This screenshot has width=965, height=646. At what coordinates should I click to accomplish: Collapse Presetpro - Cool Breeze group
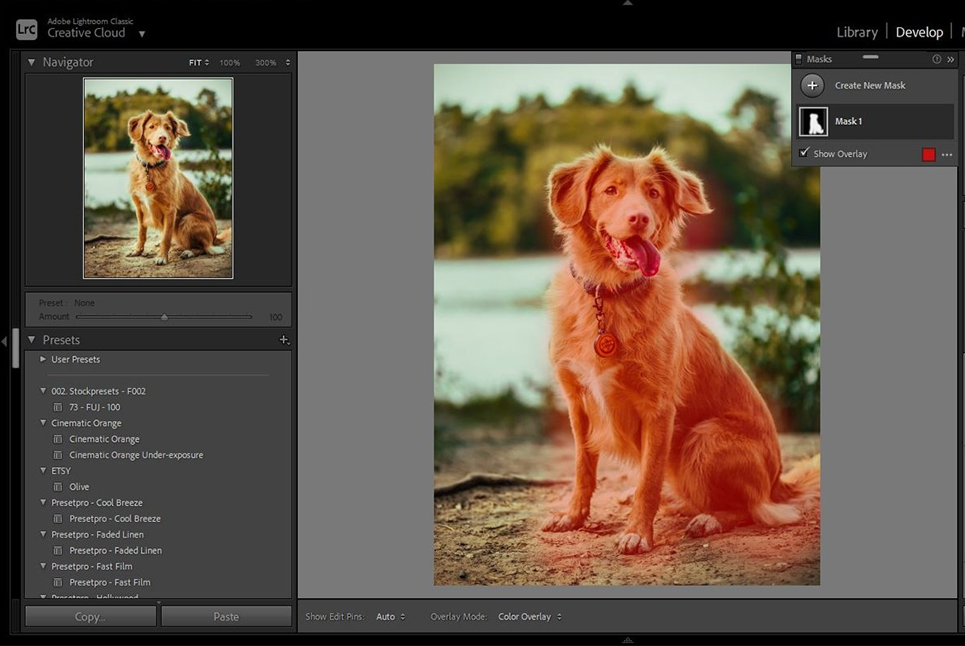click(x=42, y=503)
